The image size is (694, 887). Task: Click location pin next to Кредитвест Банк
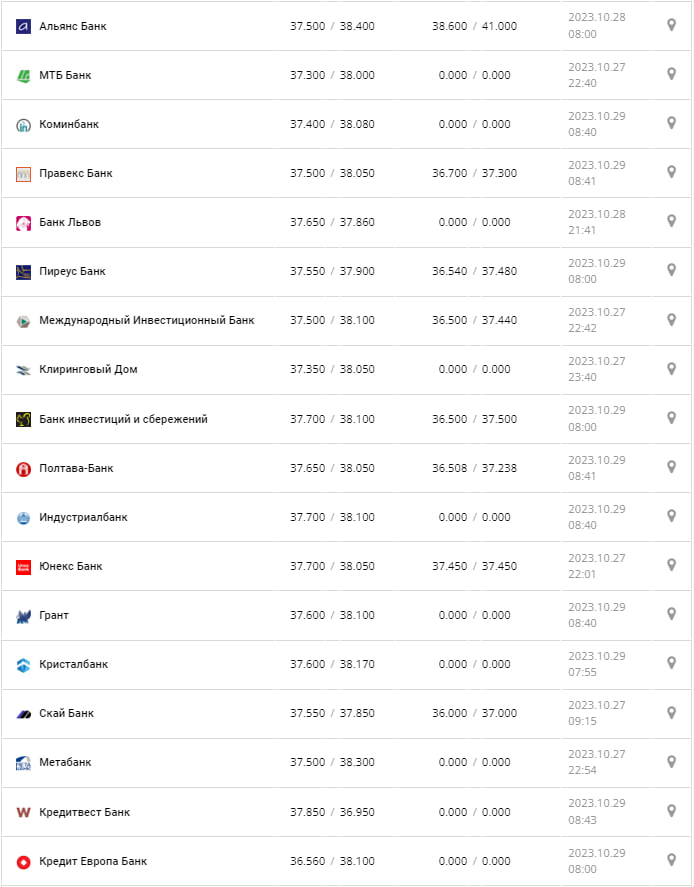(672, 810)
